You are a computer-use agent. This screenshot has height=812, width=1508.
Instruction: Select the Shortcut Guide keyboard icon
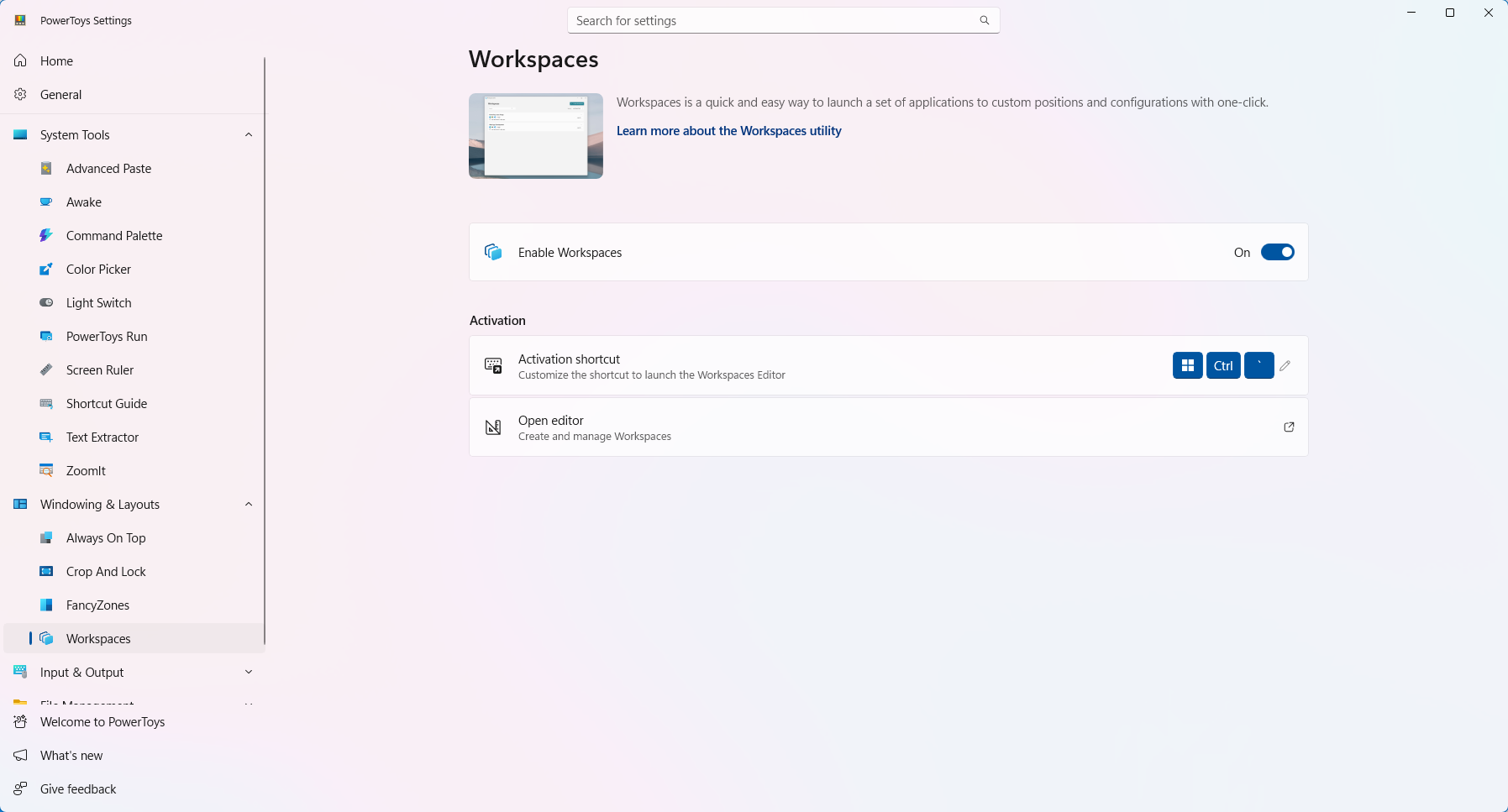(x=46, y=404)
